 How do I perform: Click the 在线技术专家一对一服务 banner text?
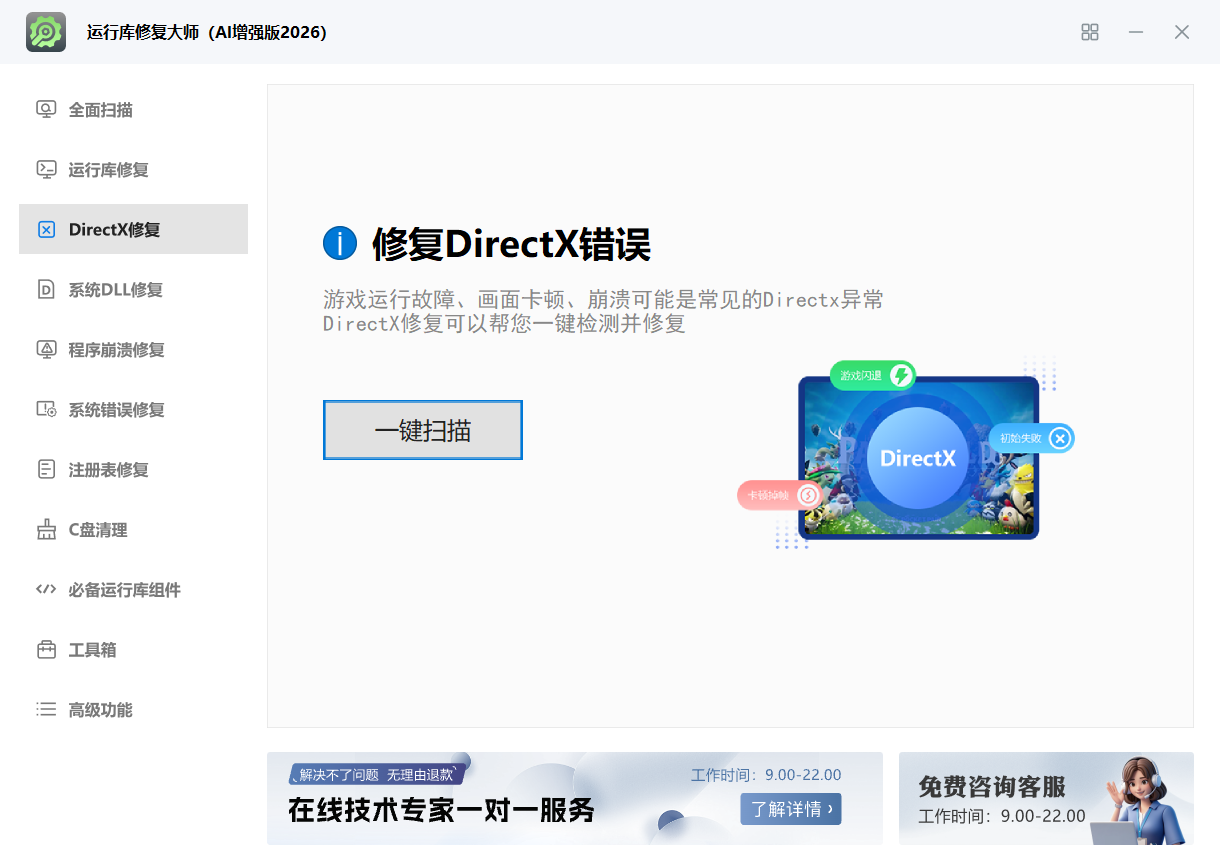pyautogui.click(x=441, y=810)
